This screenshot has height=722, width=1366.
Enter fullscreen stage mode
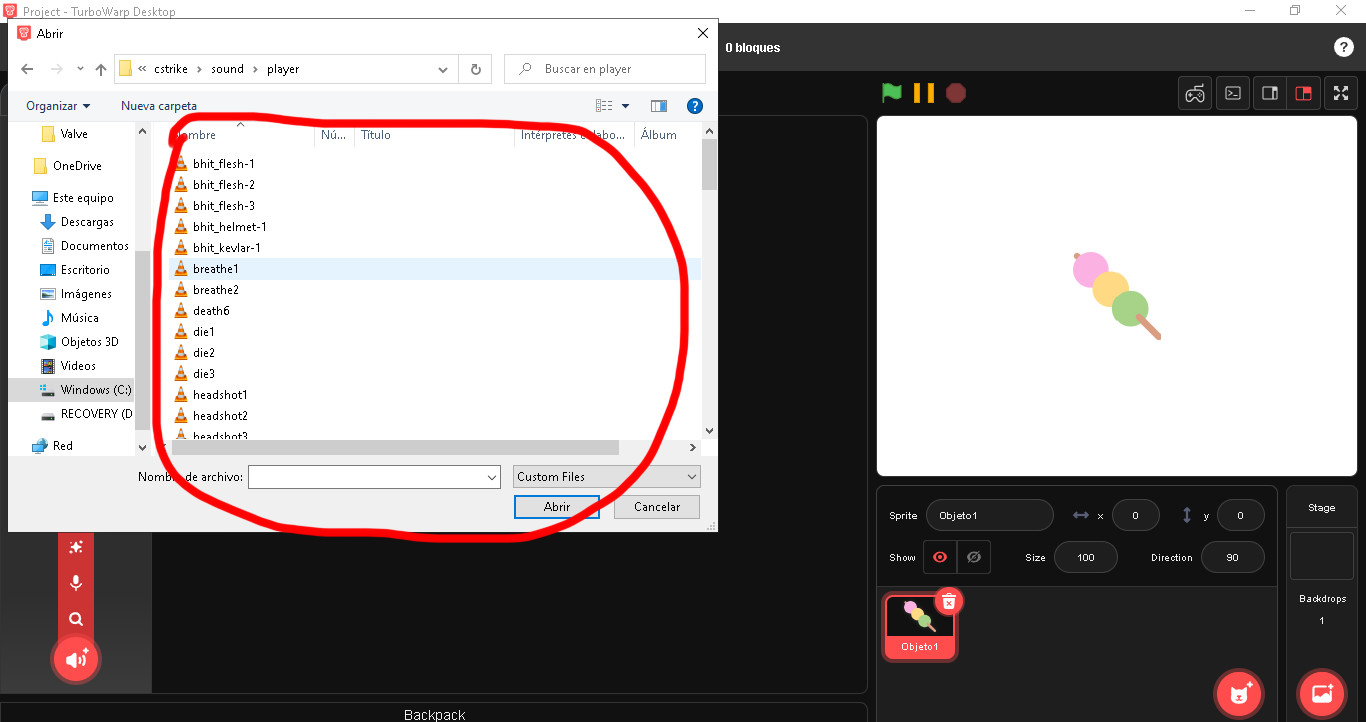click(1341, 93)
